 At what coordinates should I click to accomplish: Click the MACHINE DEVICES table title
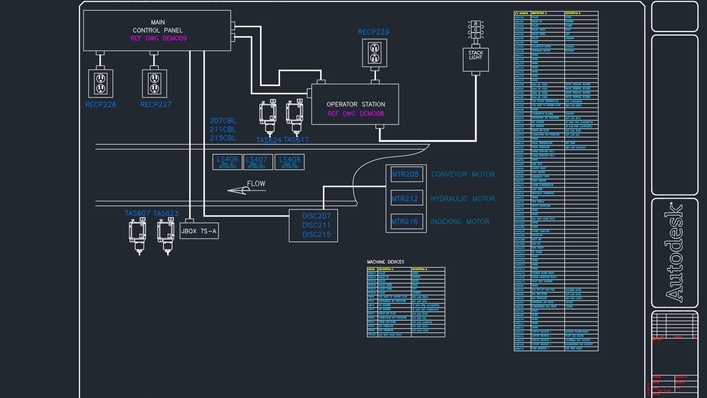point(386,262)
